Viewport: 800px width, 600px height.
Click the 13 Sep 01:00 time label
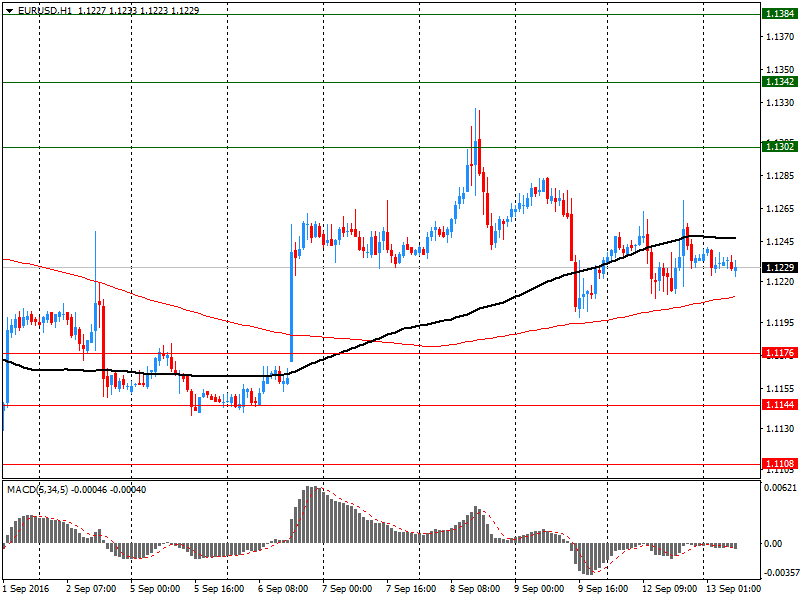click(733, 589)
